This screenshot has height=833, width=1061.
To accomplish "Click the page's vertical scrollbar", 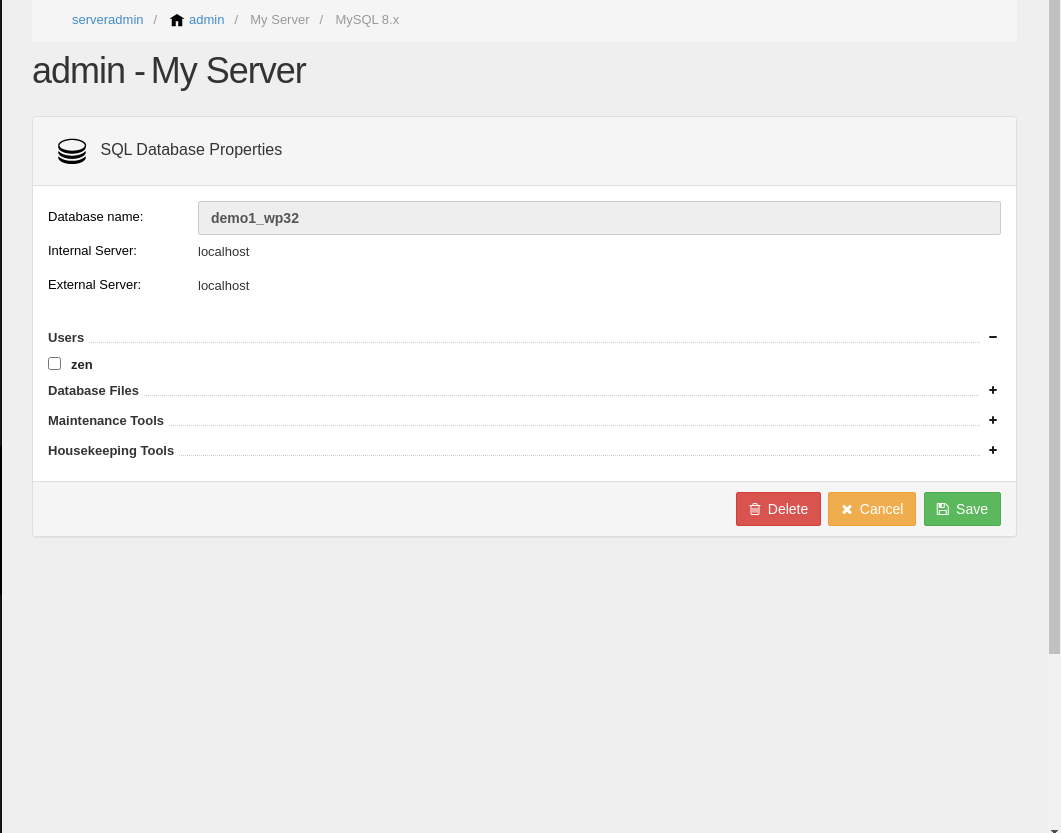I will point(1054,327).
